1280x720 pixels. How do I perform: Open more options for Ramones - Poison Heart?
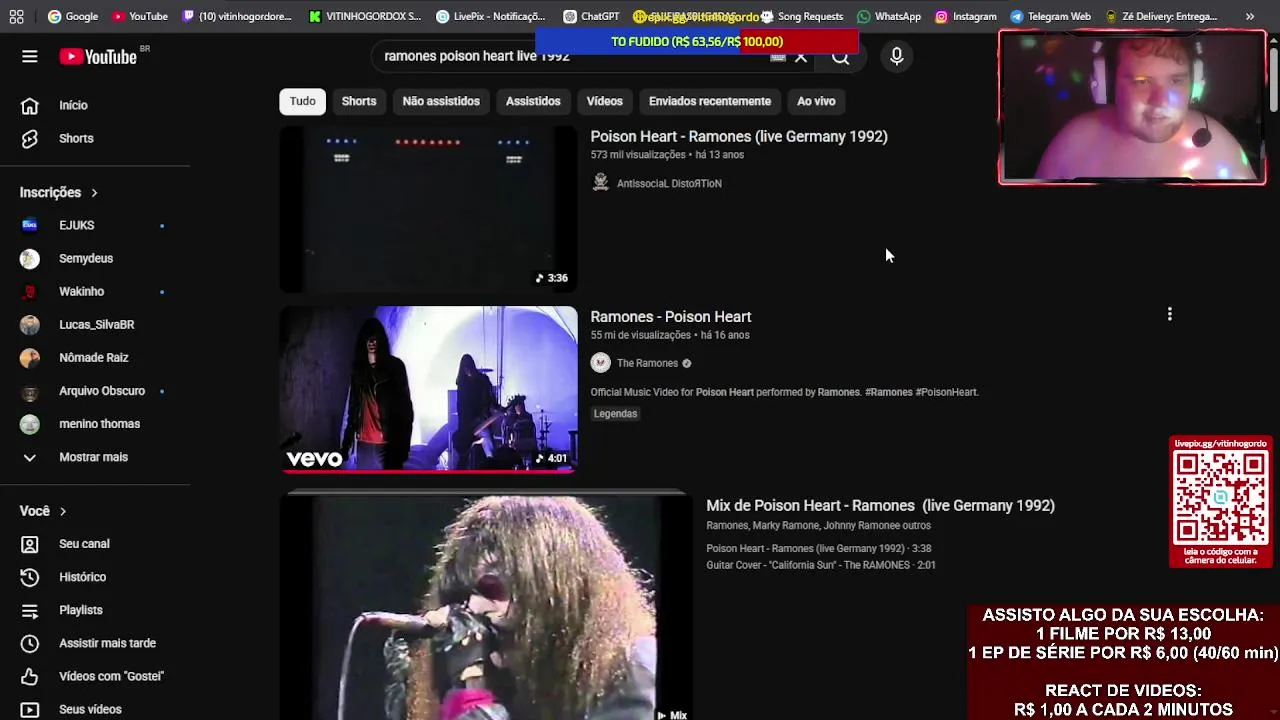click(x=1169, y=315)
